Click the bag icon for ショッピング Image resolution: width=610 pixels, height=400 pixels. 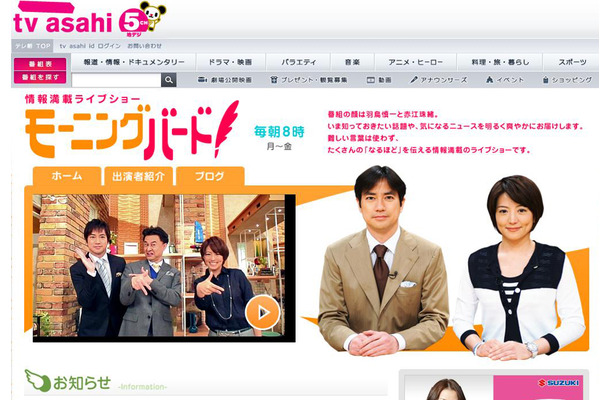(x=545, y=80)
